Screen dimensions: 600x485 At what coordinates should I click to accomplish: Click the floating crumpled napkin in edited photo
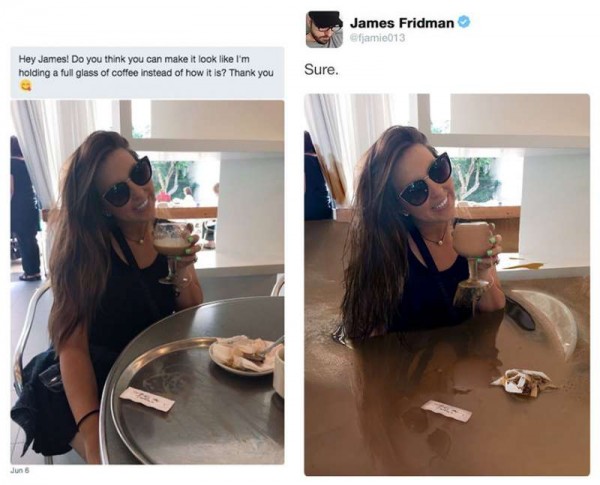click(x=522, y=382)
